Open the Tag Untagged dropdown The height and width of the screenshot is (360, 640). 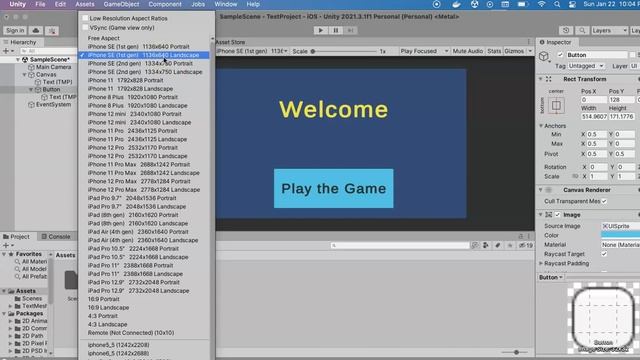tap(586, 66)
